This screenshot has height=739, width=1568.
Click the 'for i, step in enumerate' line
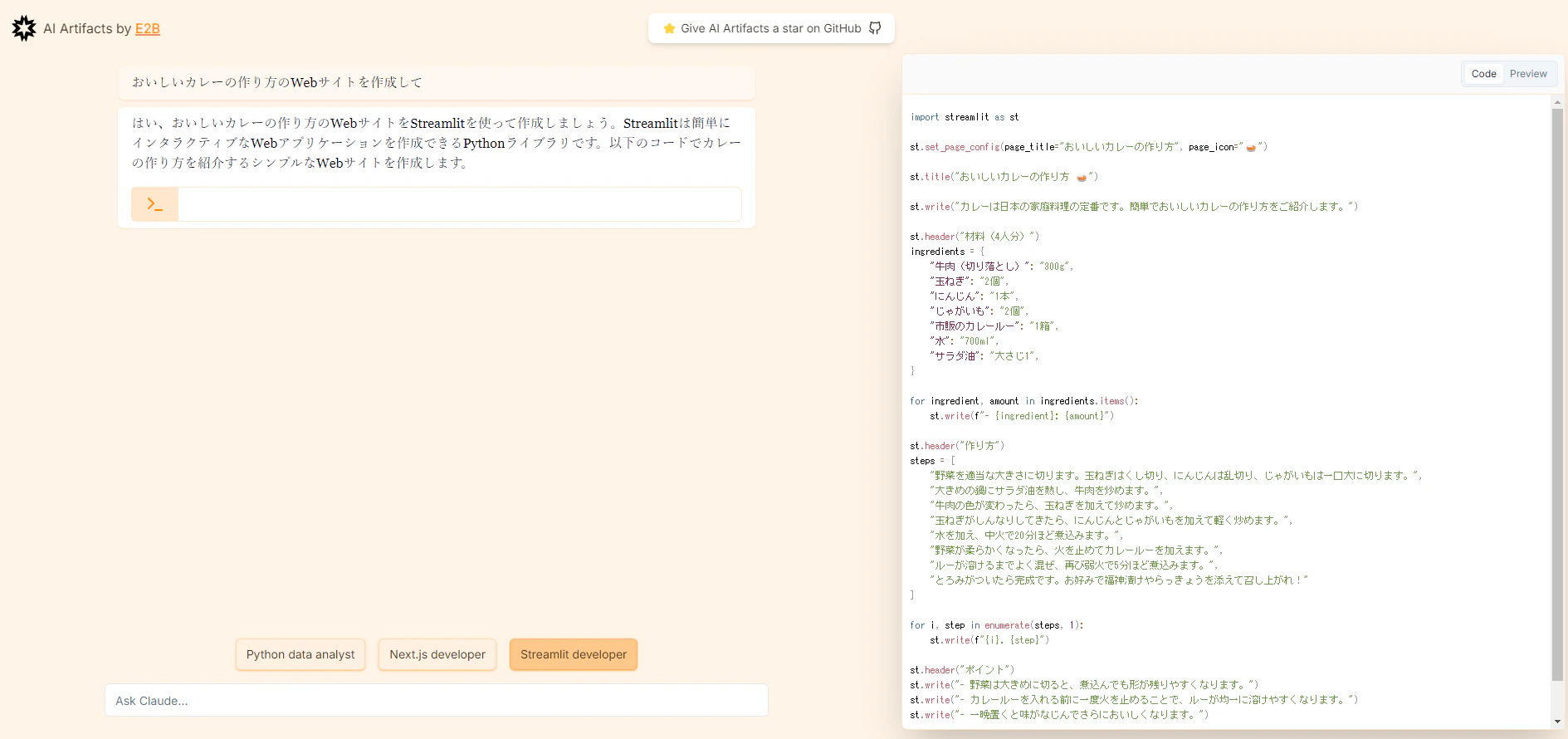(x=996, y=625)
